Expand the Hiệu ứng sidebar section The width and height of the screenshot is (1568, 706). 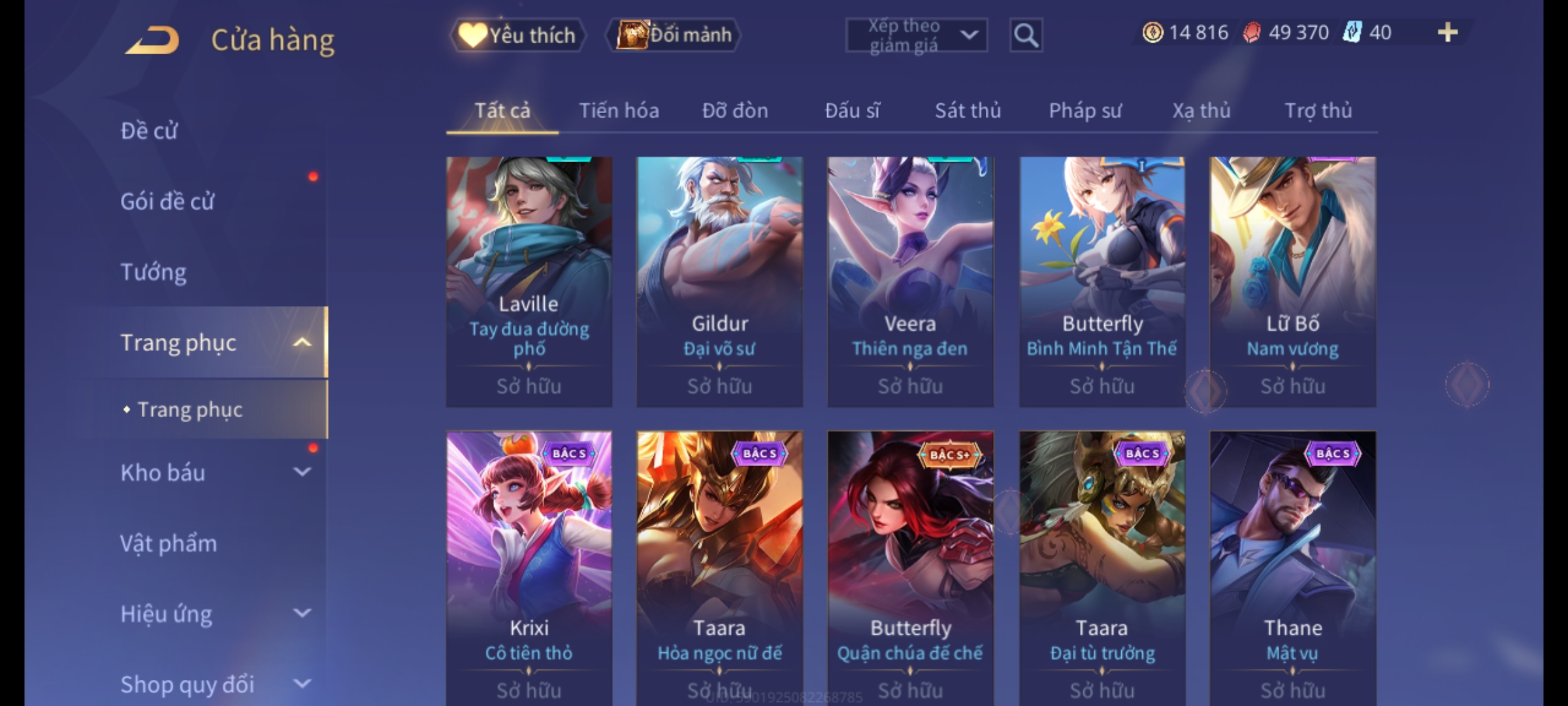point(302,613)
